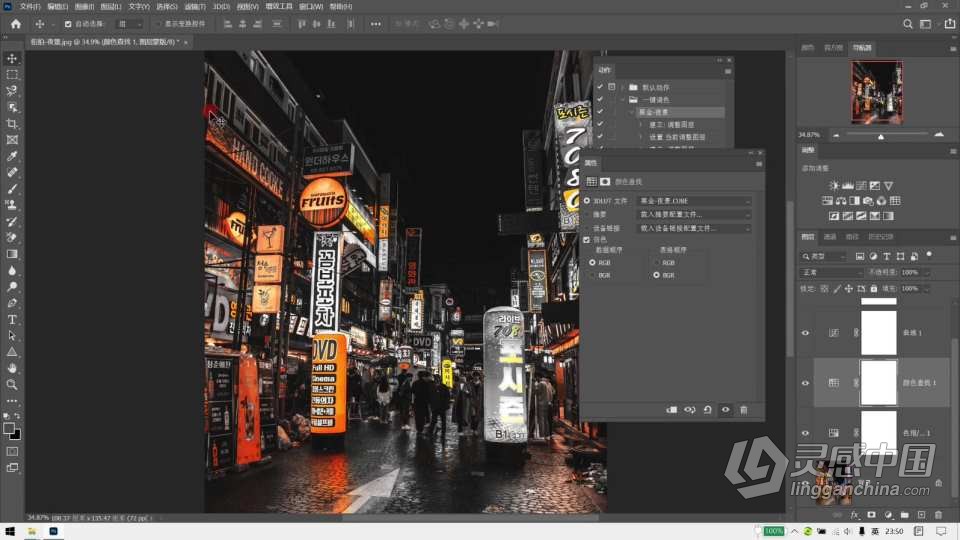Select the Rectangular Marquee tool
This screenshot has width=960, height=540.
pyautogui.click(x=12, y=75)
